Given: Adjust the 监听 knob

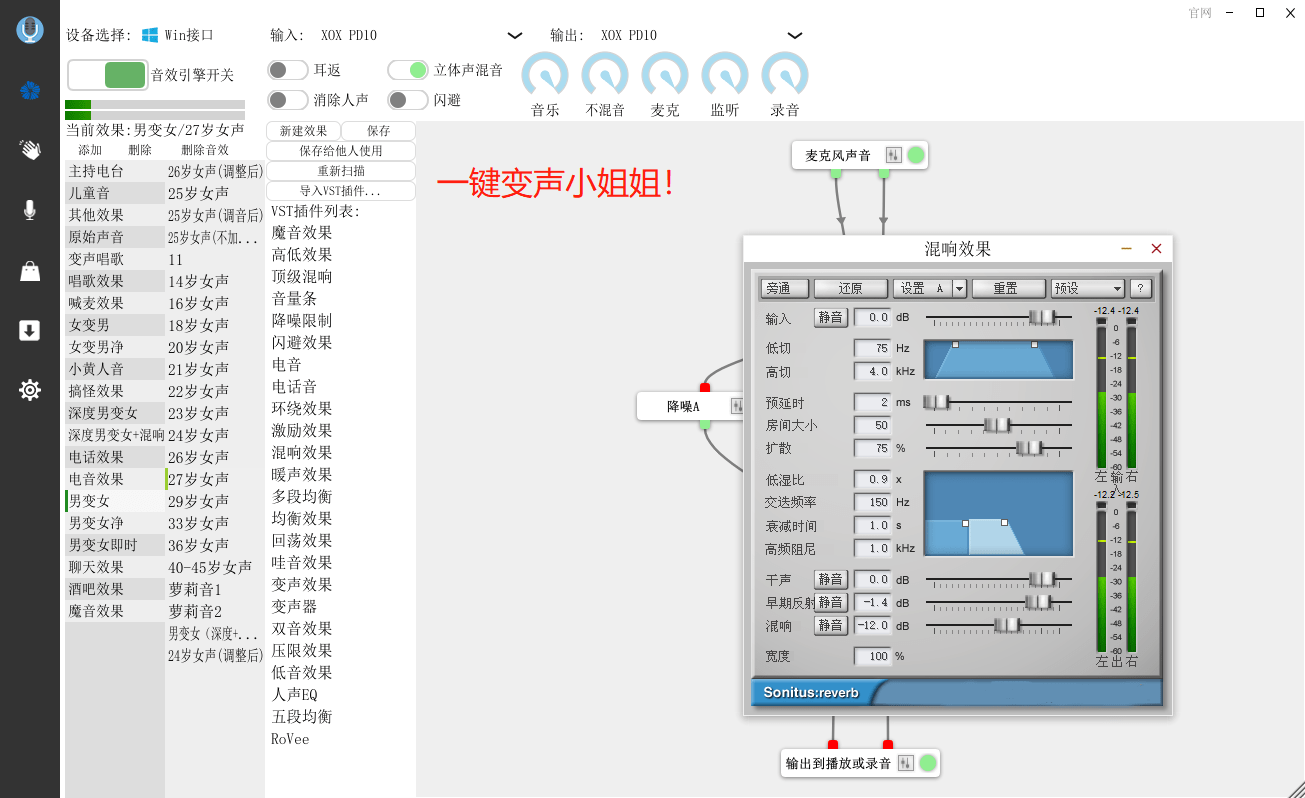Looking at the screenshot, I should [x=725, y=75].
